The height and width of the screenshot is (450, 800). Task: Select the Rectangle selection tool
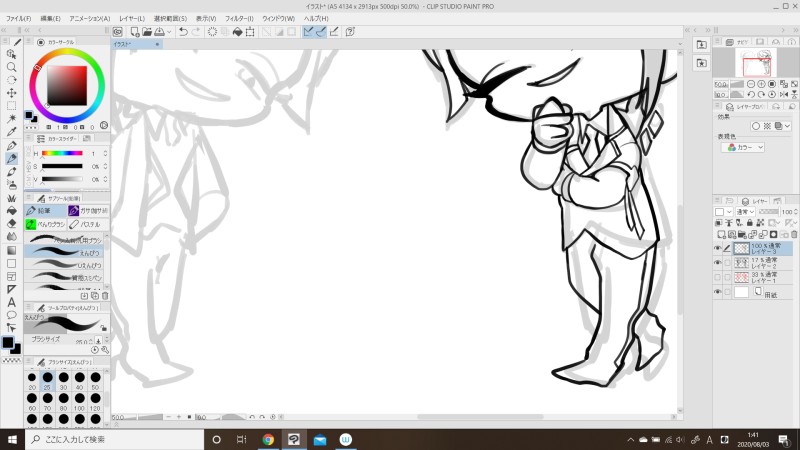pos(11,106)
